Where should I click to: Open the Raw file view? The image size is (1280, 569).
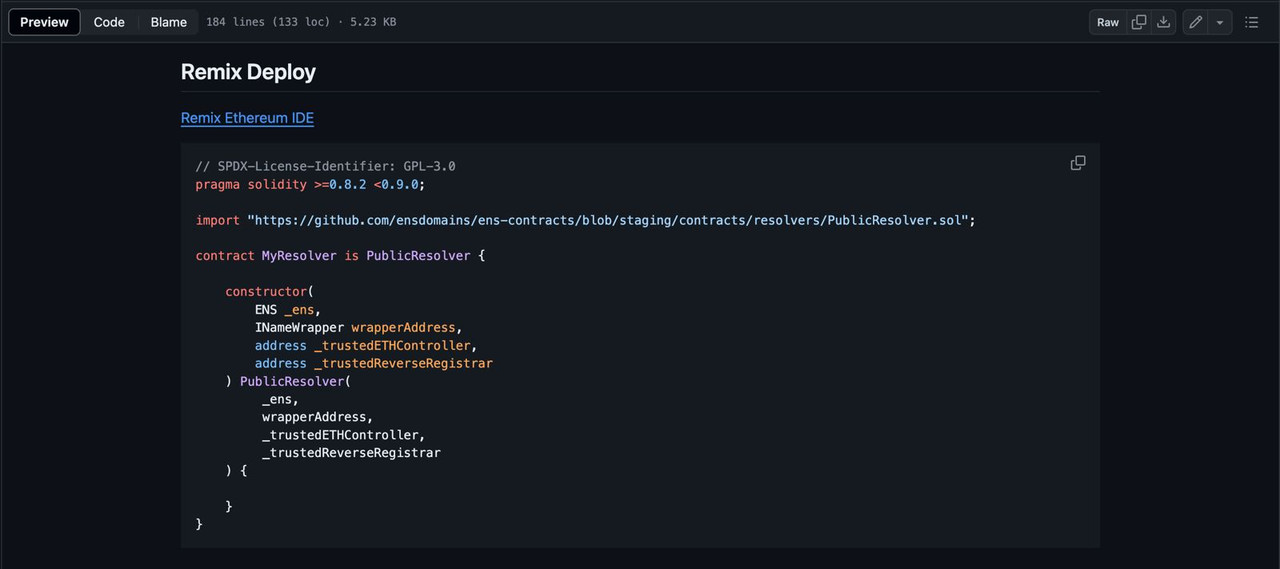1108,22
